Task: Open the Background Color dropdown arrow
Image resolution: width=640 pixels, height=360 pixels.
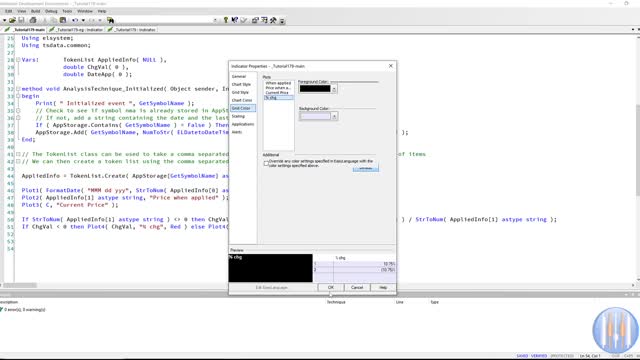Action: (x=334, y=117)
